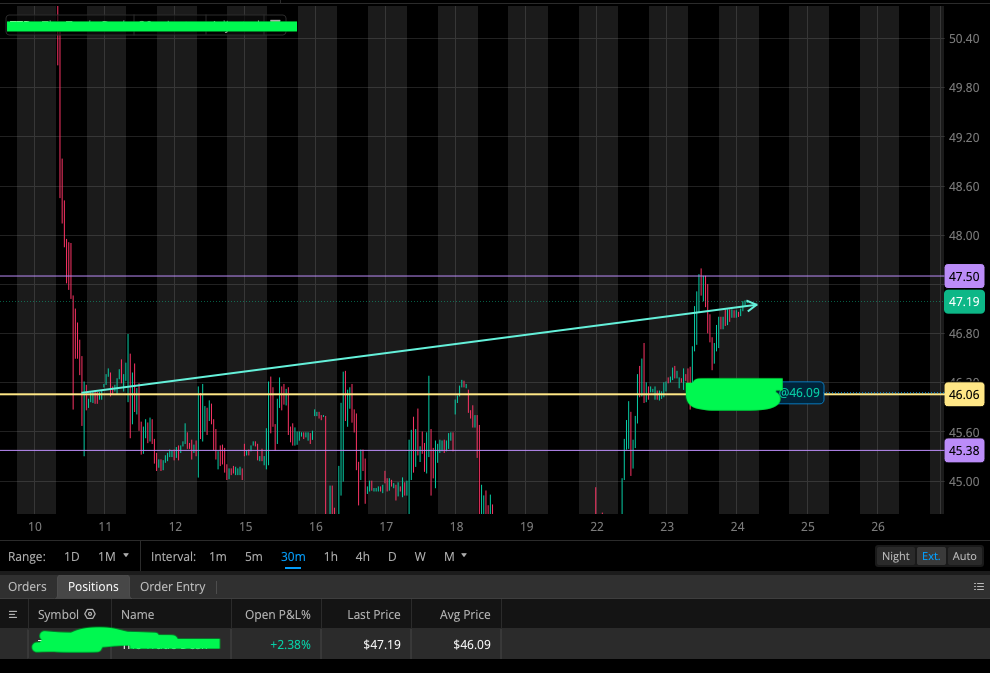
Task: Select the 47.19 current price label
Action: tap(963, 302)
